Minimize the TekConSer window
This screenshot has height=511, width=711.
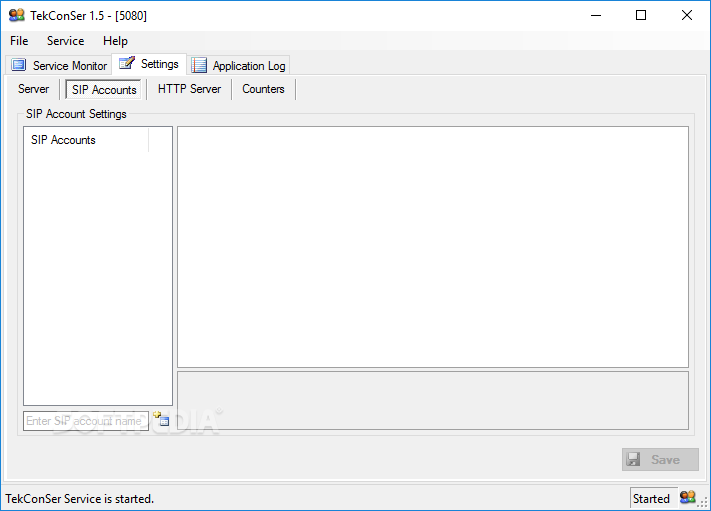tap(596, 15)
